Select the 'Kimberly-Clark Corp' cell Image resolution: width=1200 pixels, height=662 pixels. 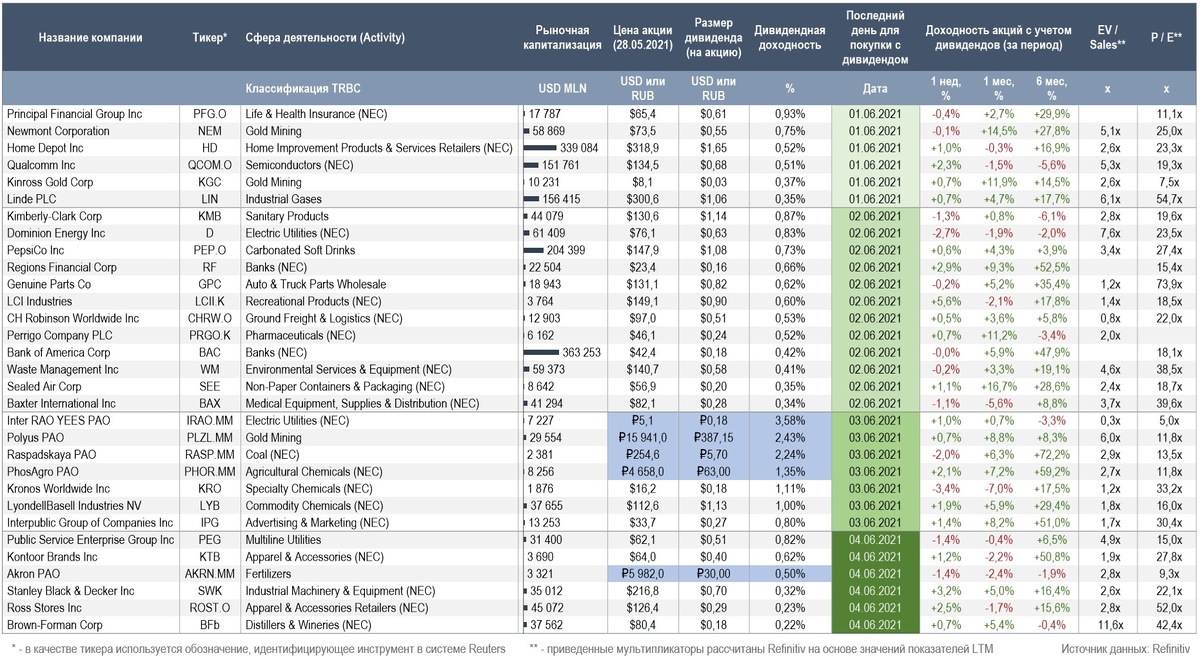point(54,216)
